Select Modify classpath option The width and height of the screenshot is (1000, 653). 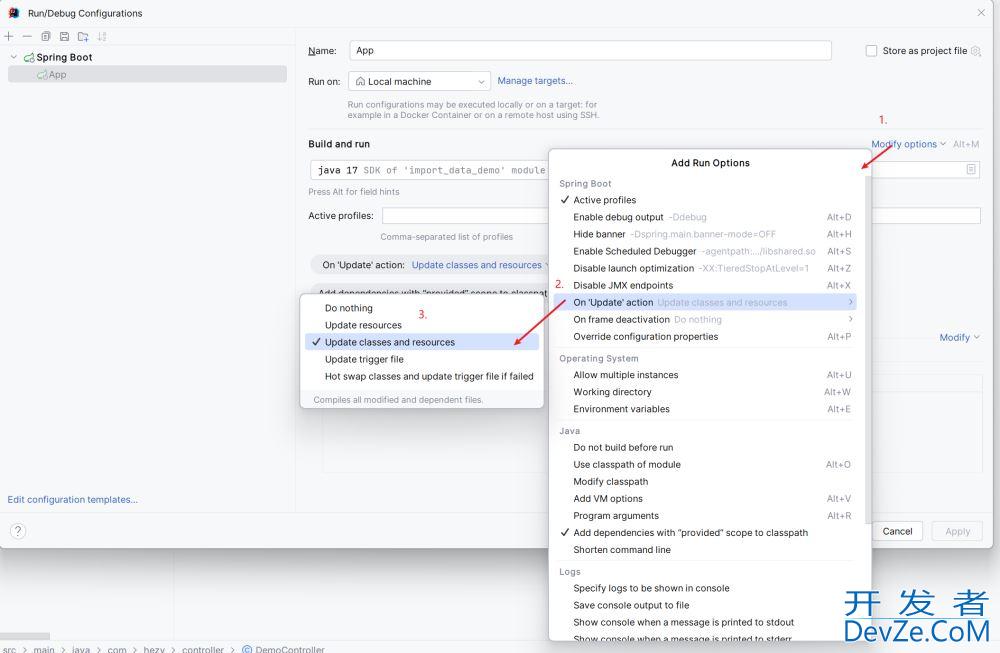[705, 481]
